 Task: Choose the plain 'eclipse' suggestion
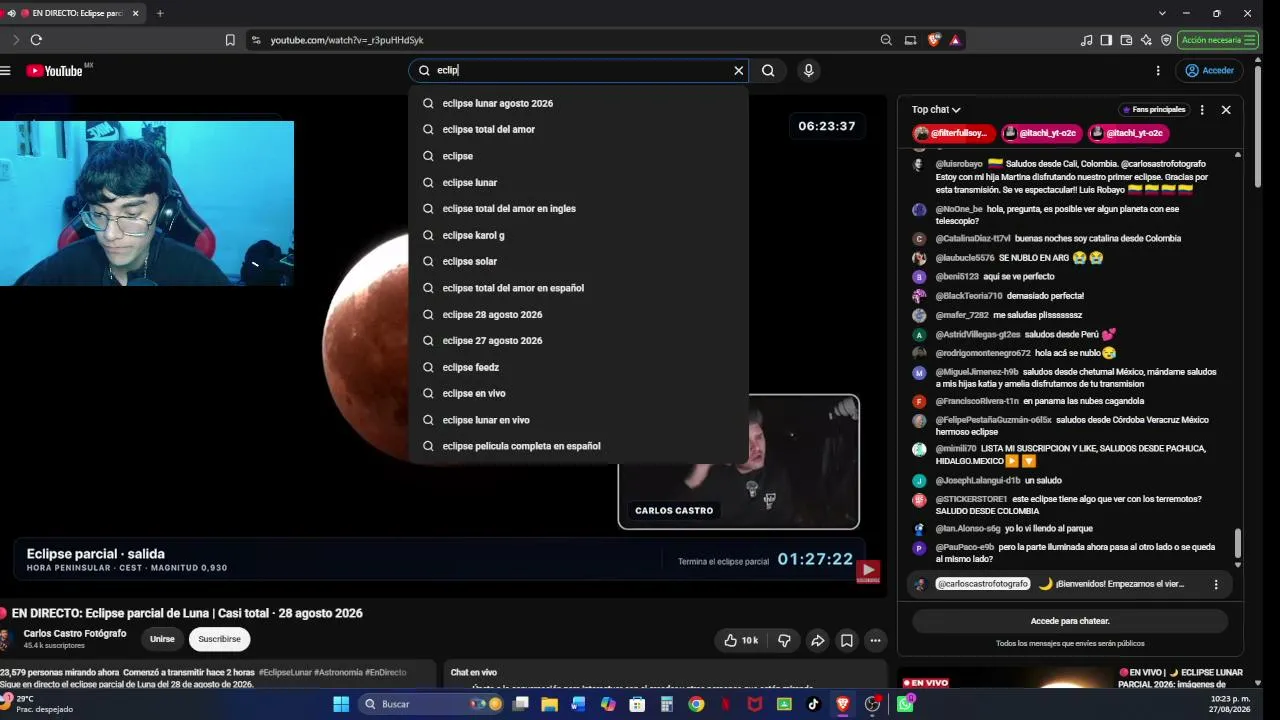[x=578, y=156]
